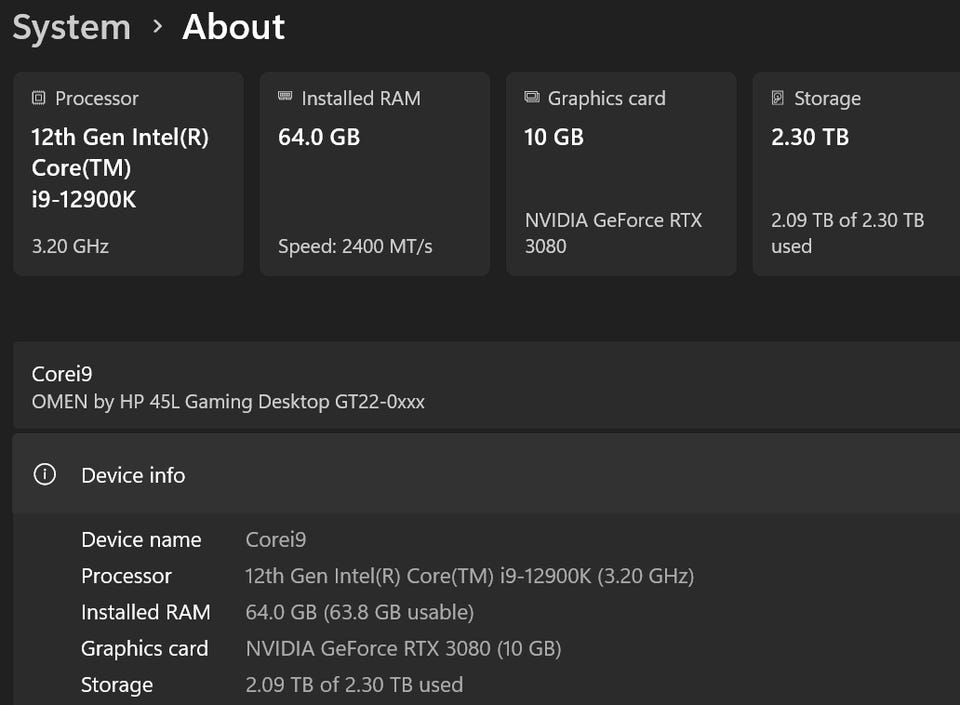
Task: Click the Processor chip icon on card
Action: click(x=39, y=98)
